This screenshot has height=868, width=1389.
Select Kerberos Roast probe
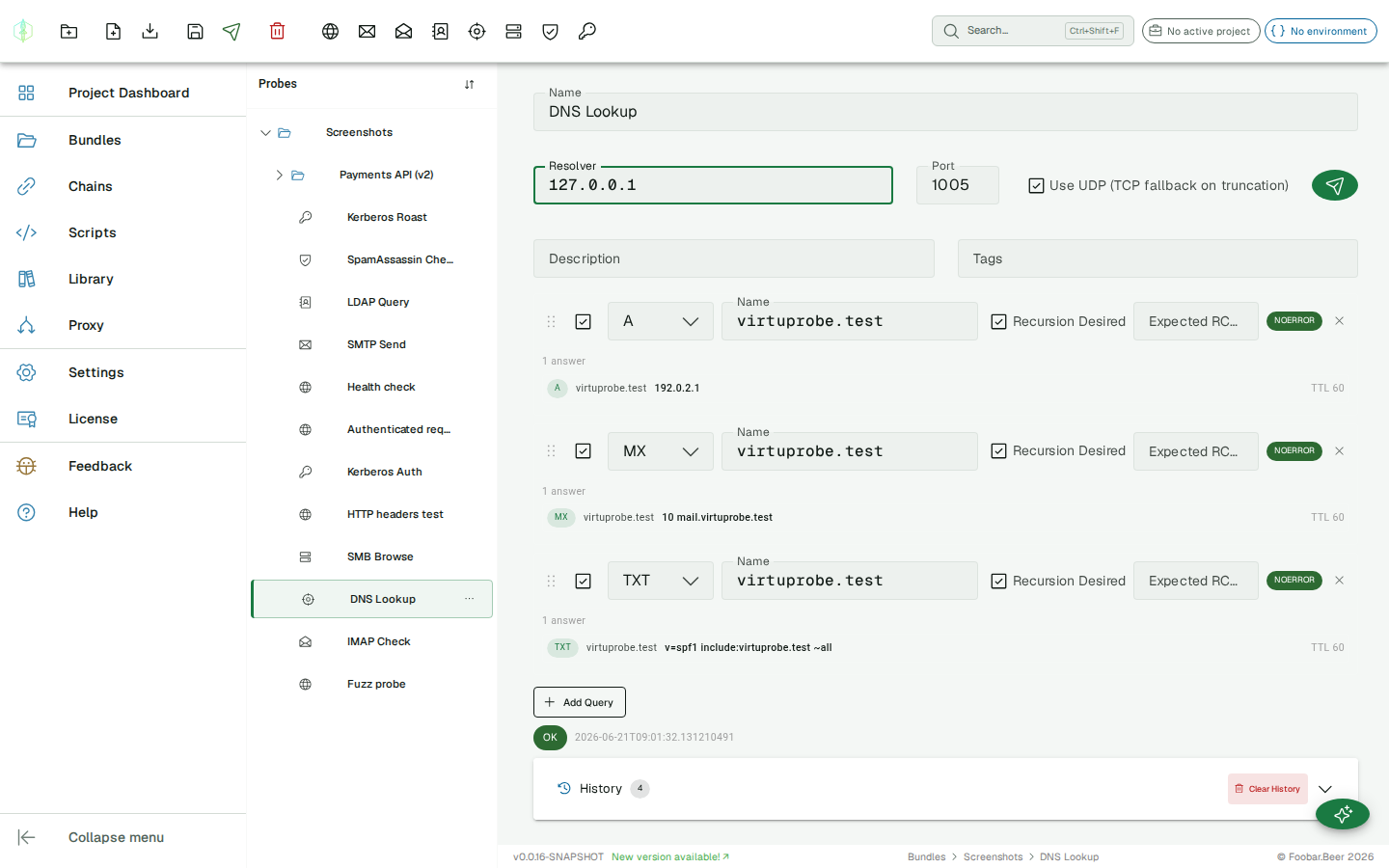[372, 217]
